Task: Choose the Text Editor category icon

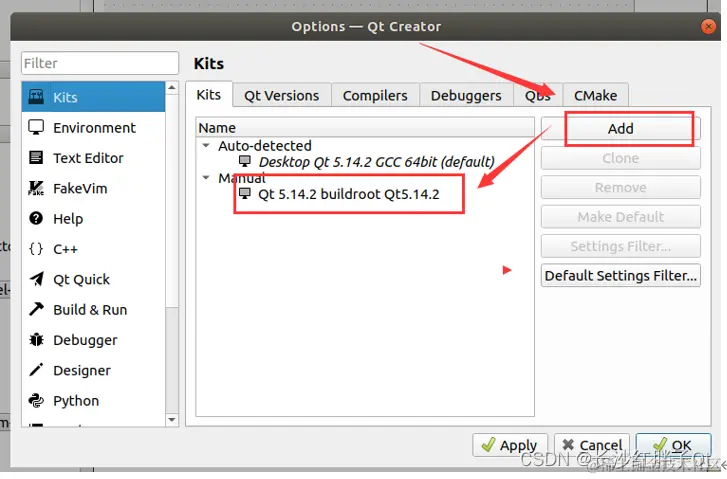Action: point(36,158)
